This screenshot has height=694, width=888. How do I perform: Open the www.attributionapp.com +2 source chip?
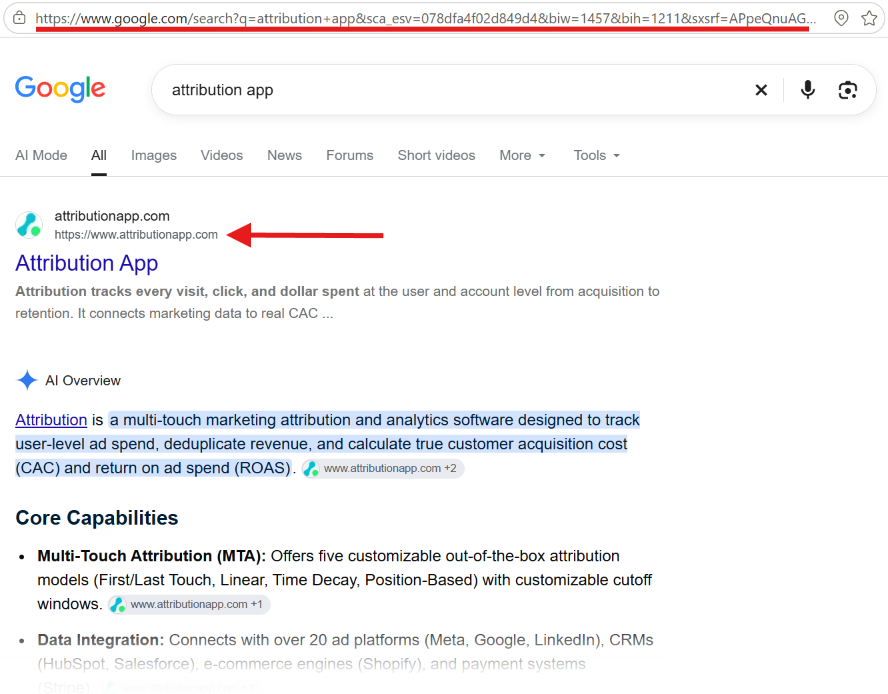pyautogui.click(x=383, y=469)
